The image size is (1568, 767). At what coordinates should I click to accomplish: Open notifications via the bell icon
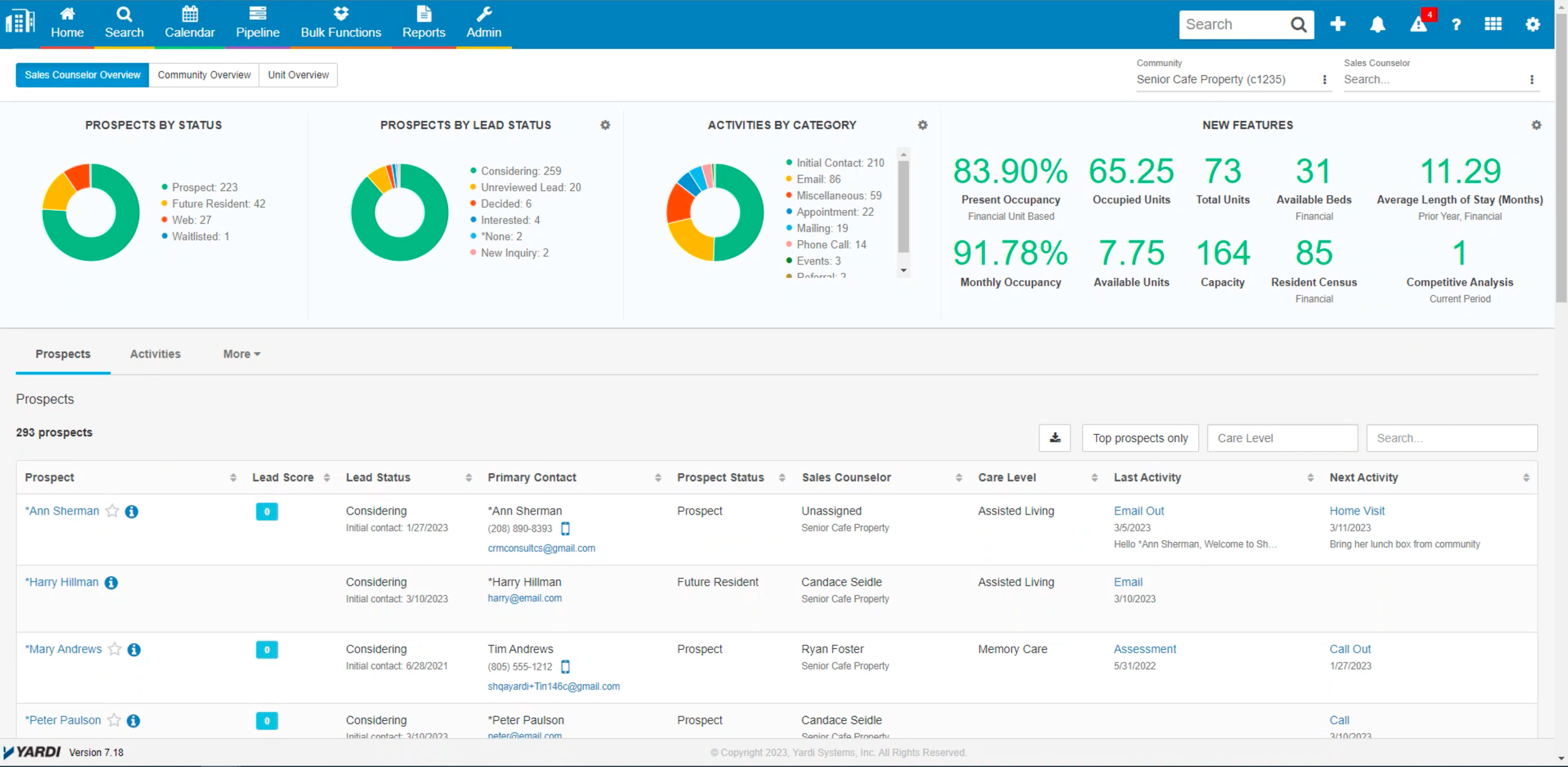(1377, 24)
